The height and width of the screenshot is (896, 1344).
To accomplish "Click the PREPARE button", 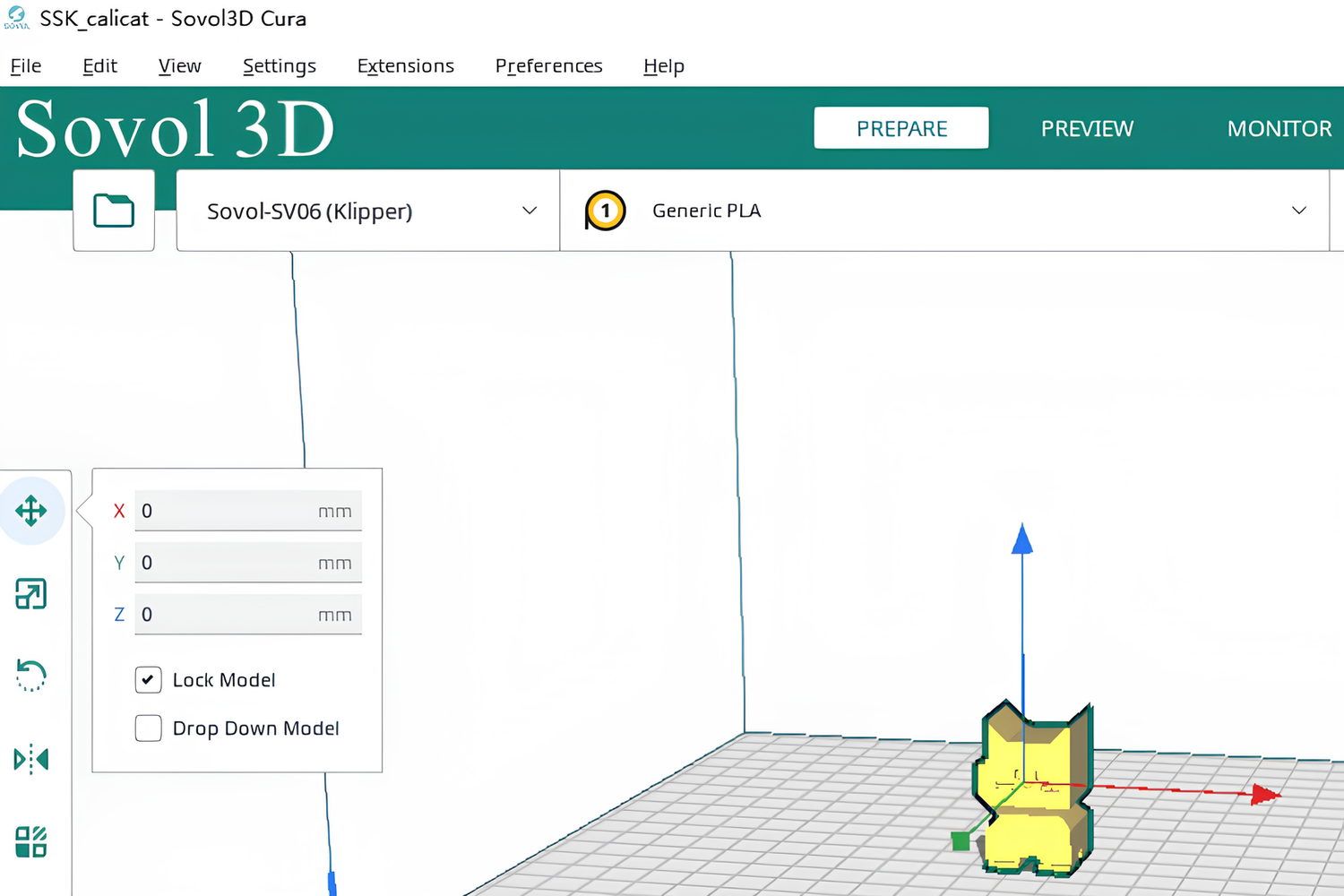I will coord(900,128).
